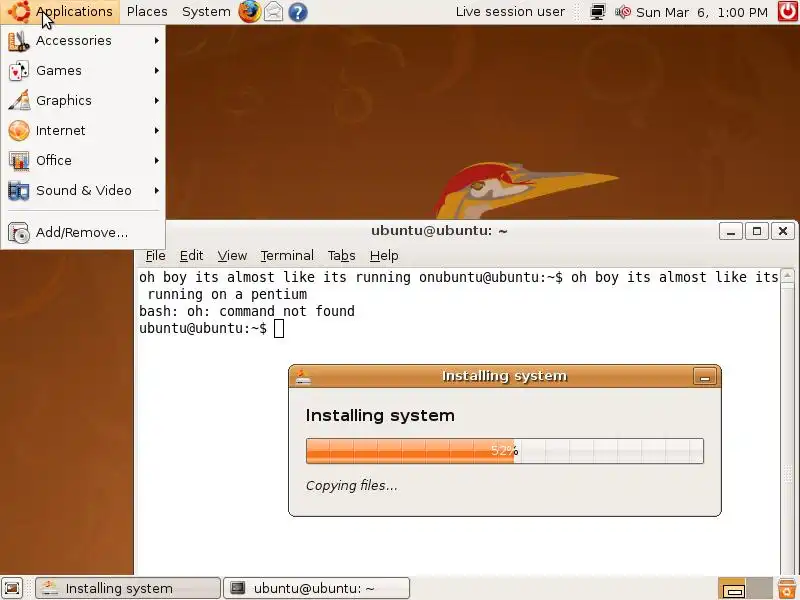Screen dimensions: 800x600
Task: Minimize the Installing system dialog
Action: (705, 377)
